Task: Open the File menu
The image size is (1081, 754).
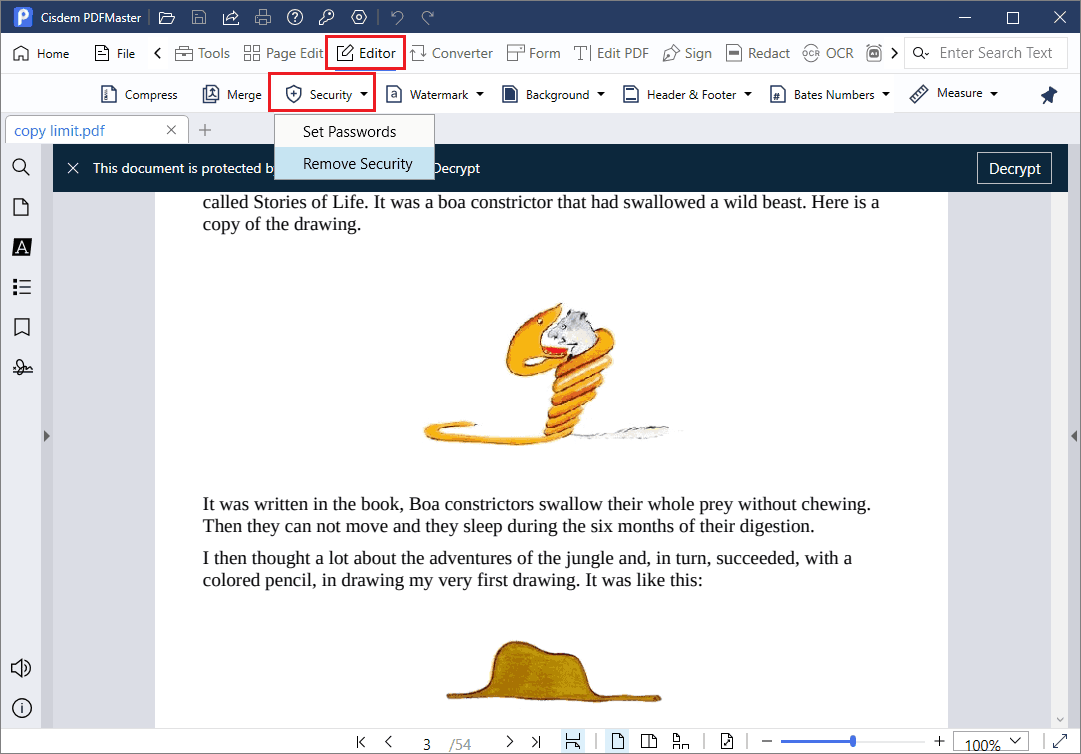Action: click(x=114, y=53)
